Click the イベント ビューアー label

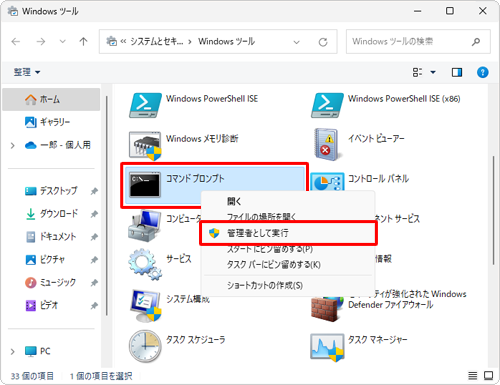point(376,138)
